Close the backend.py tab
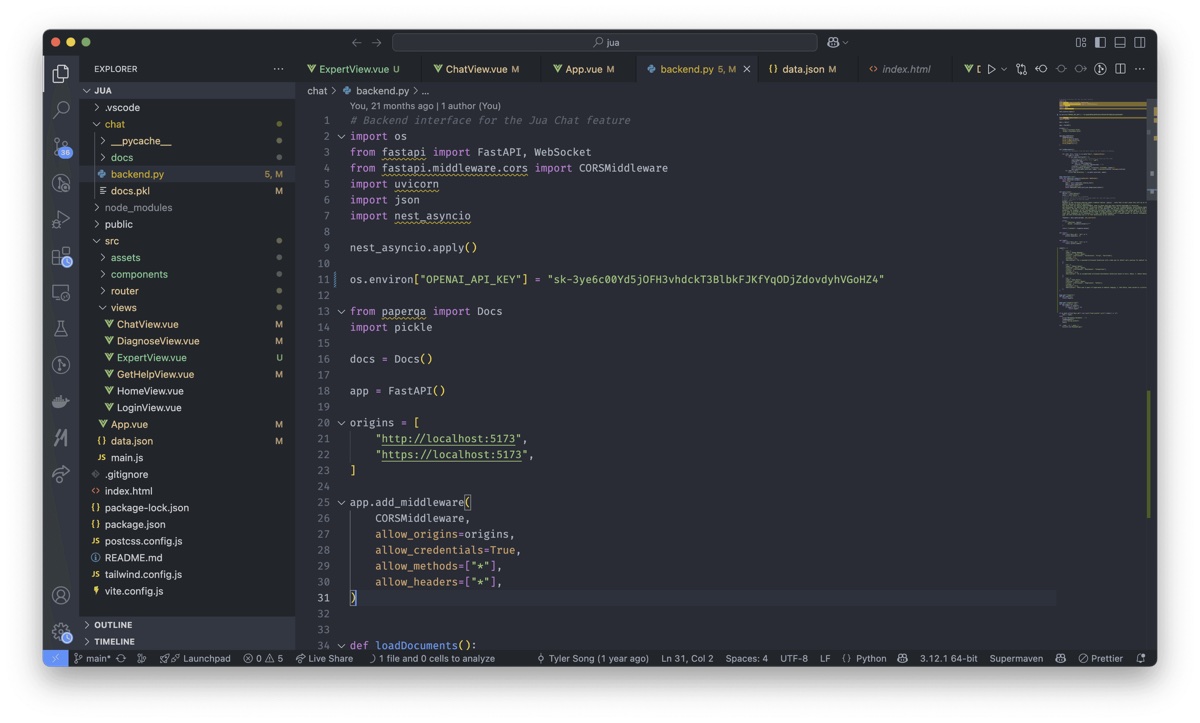 747,69
